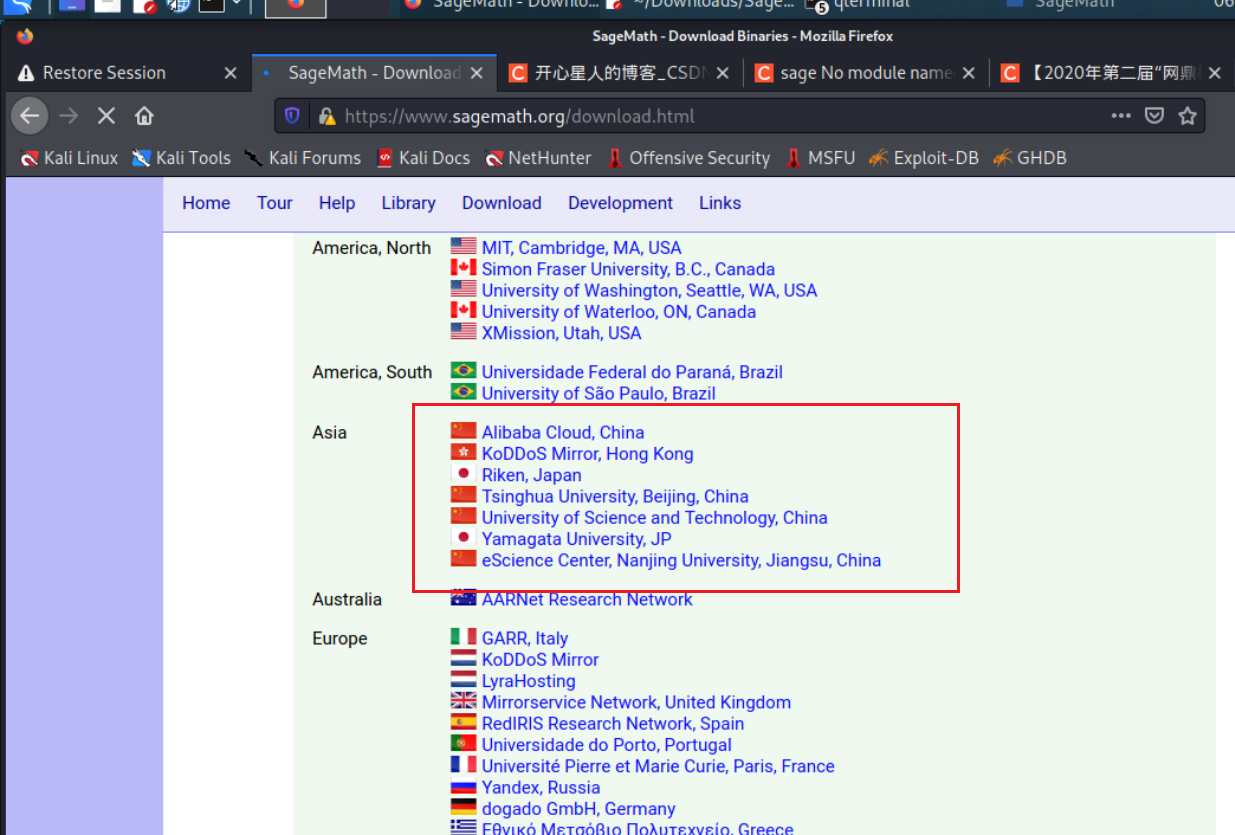Close the 开心星人的博客 CSDN tab
Screen dimensions: 1235x835
[x=723, y=73]
